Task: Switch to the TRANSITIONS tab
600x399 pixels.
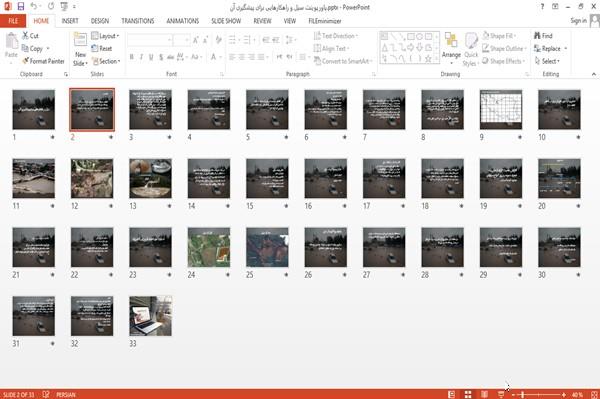Action: click(x=138, y=21)
